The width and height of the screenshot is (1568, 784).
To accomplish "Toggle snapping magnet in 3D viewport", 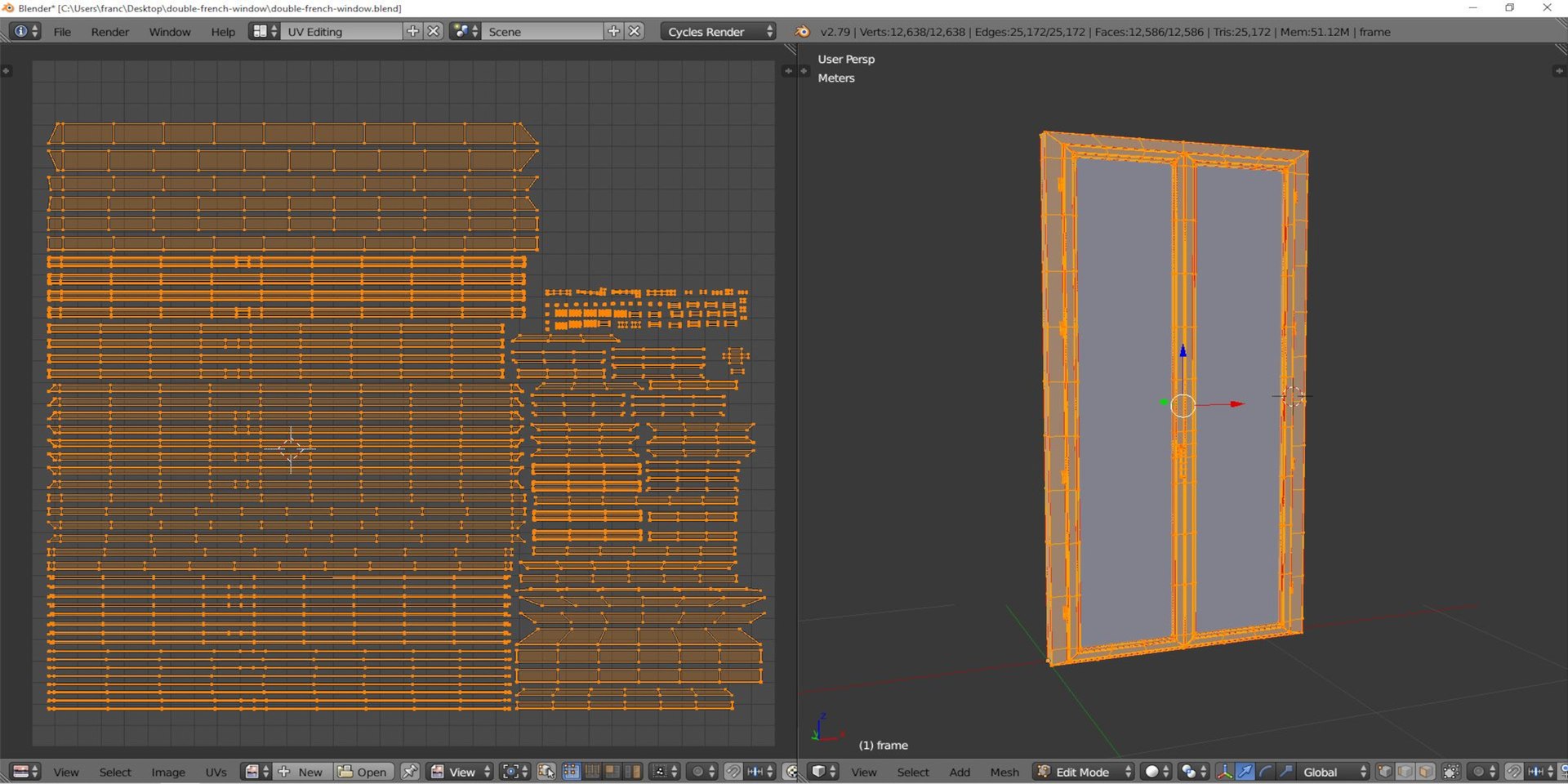I will pos(1514,772).
